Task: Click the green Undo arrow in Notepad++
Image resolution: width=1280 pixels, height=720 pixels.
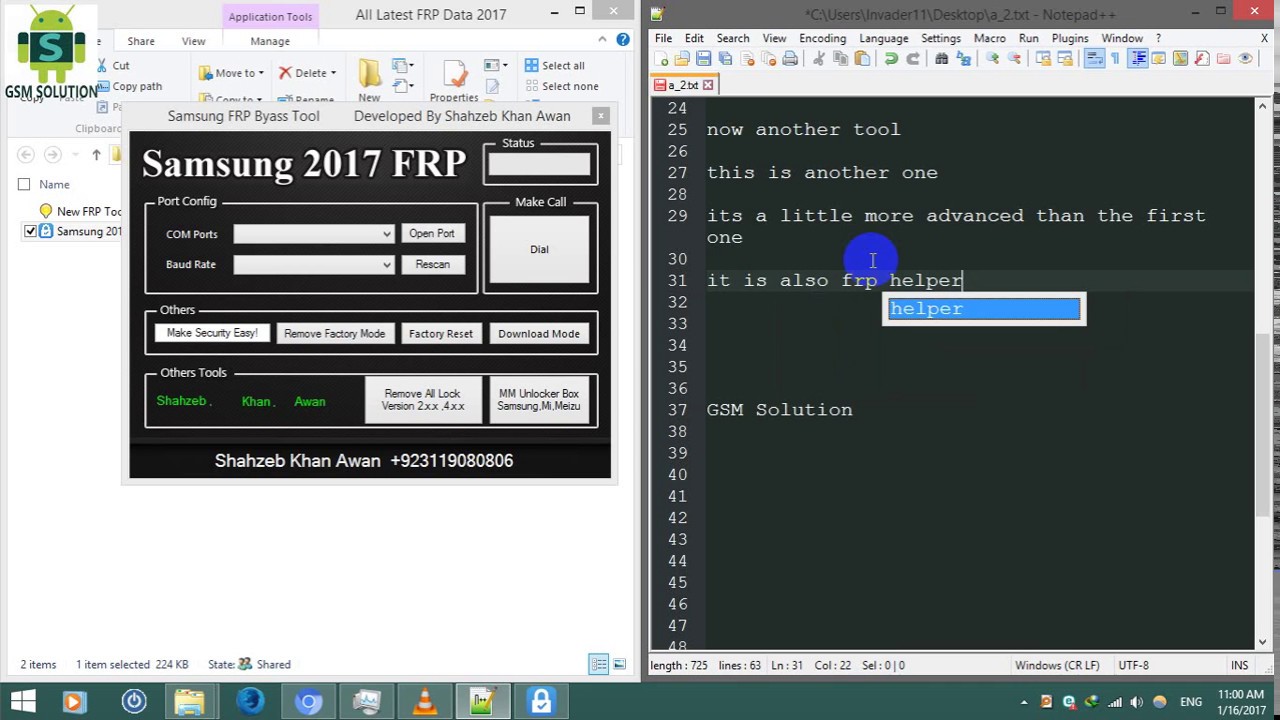Action: click(891, 59)
